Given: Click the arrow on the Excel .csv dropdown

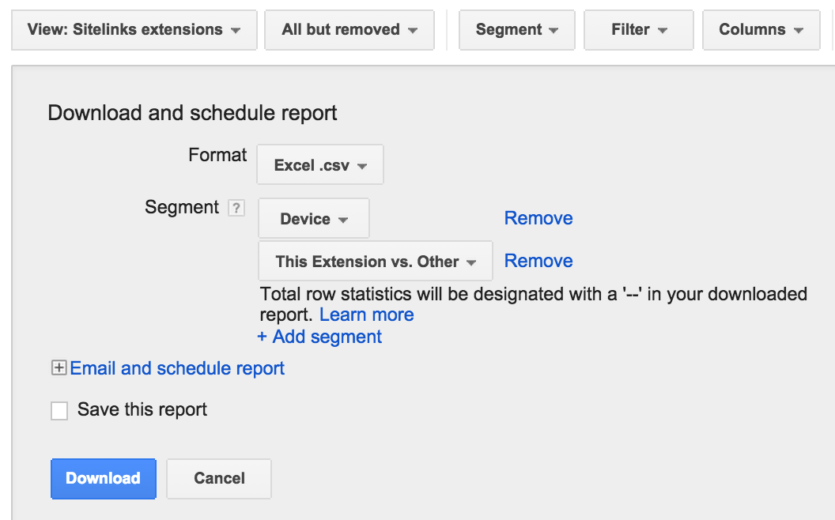Looking at the screenshot, I should [362, 166].
